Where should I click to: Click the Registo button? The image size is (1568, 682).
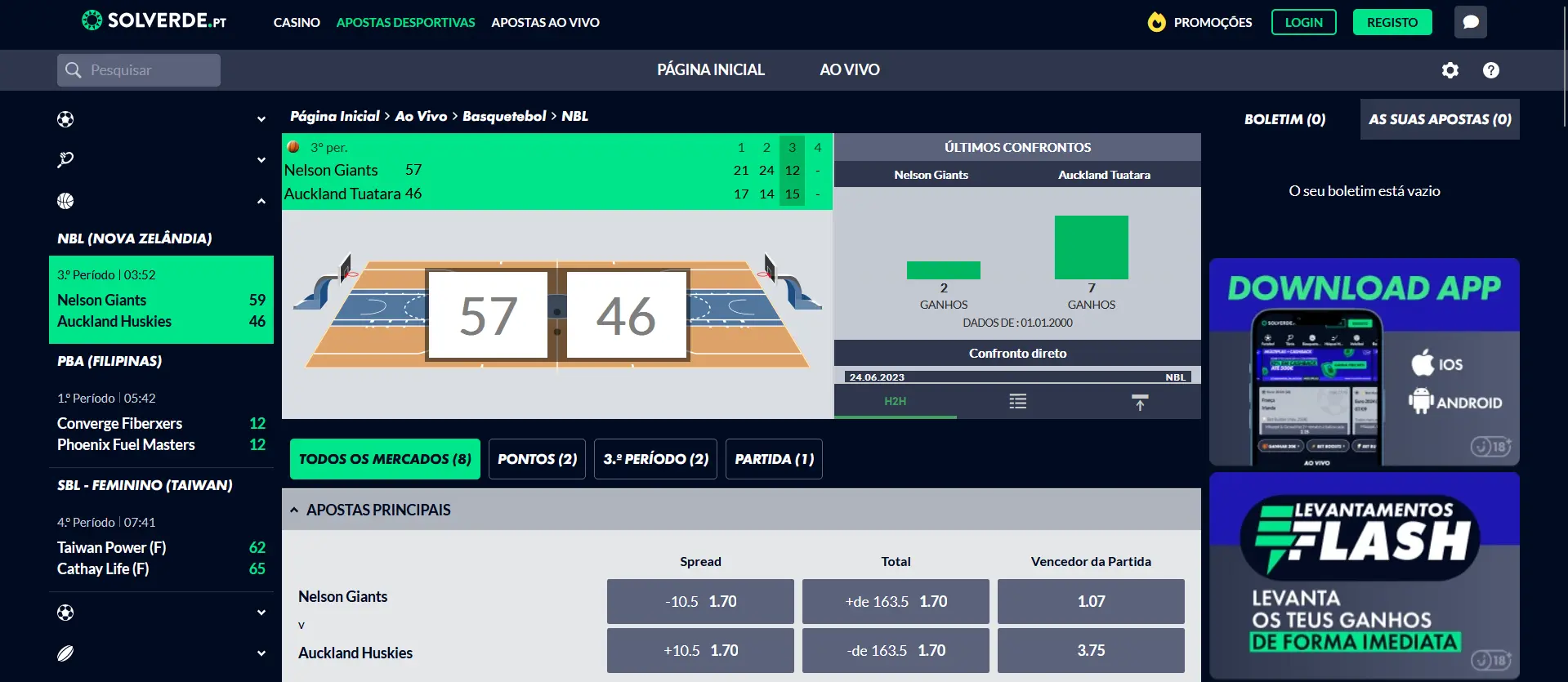1392,22
